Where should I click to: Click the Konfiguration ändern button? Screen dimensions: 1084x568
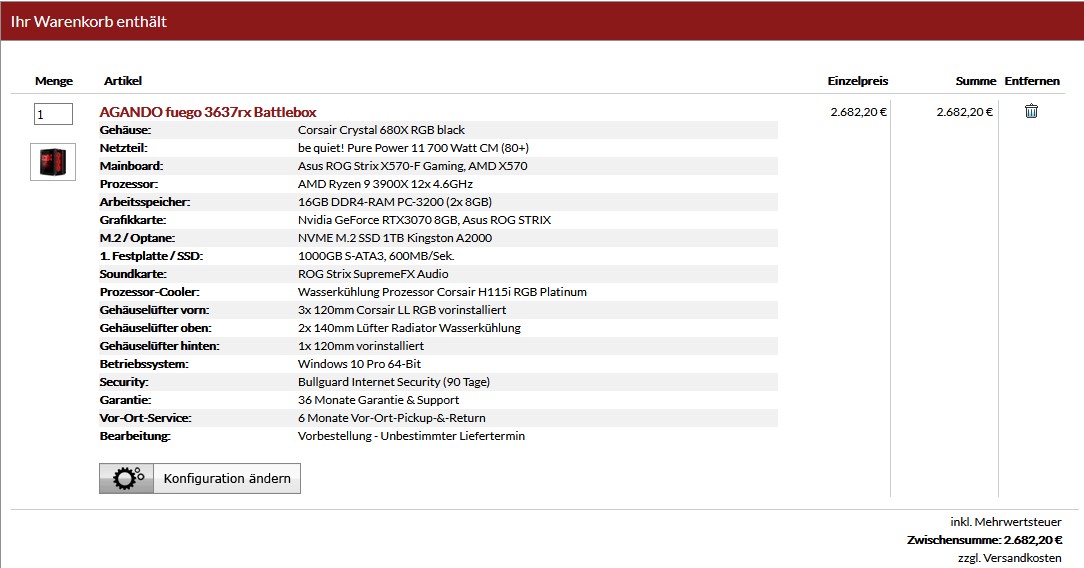click(200, 478)
